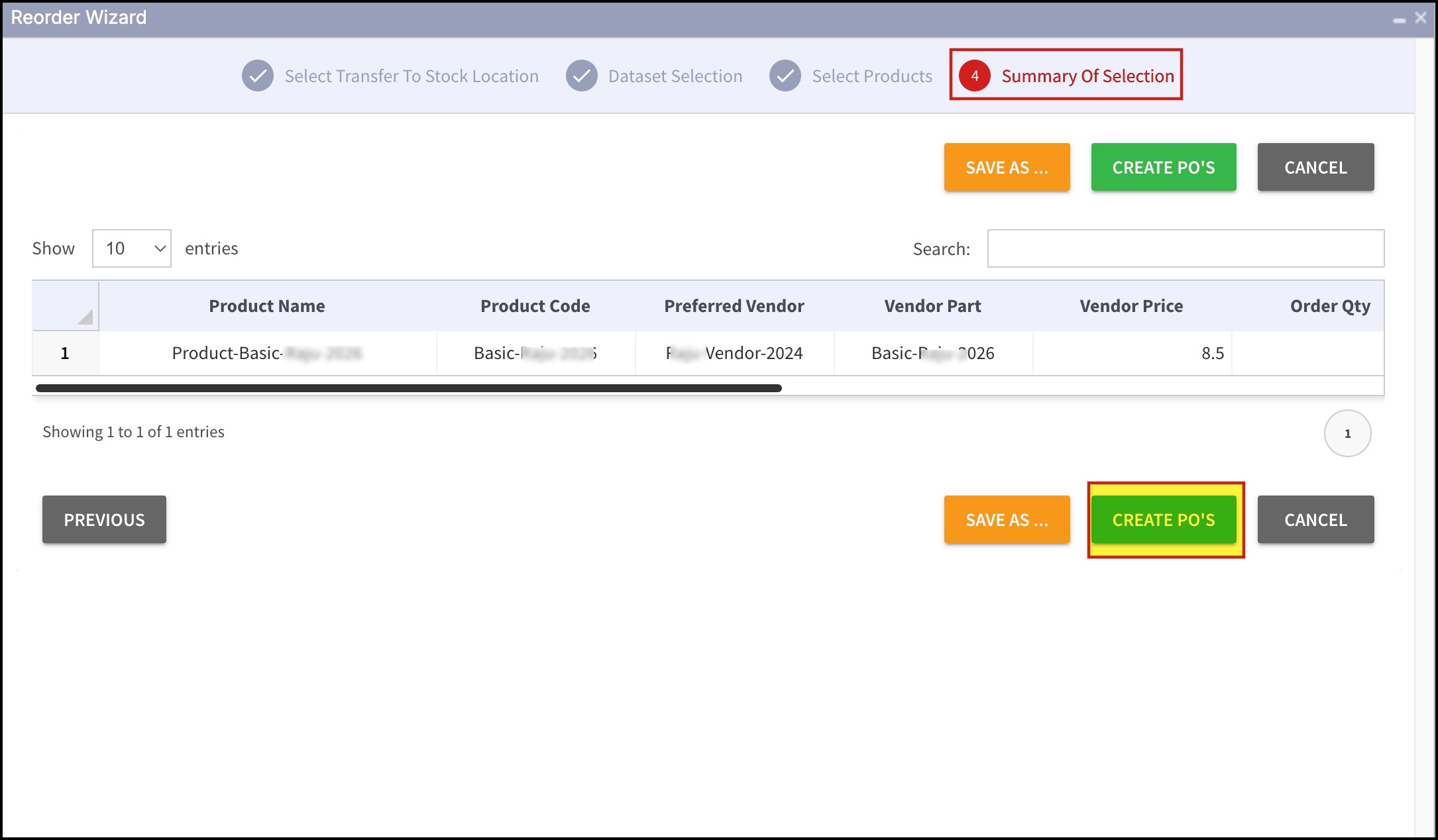Screen dimensions: 1438x840
Task: Minimize the Reorder Wizard window
Action: [1399, 20]
